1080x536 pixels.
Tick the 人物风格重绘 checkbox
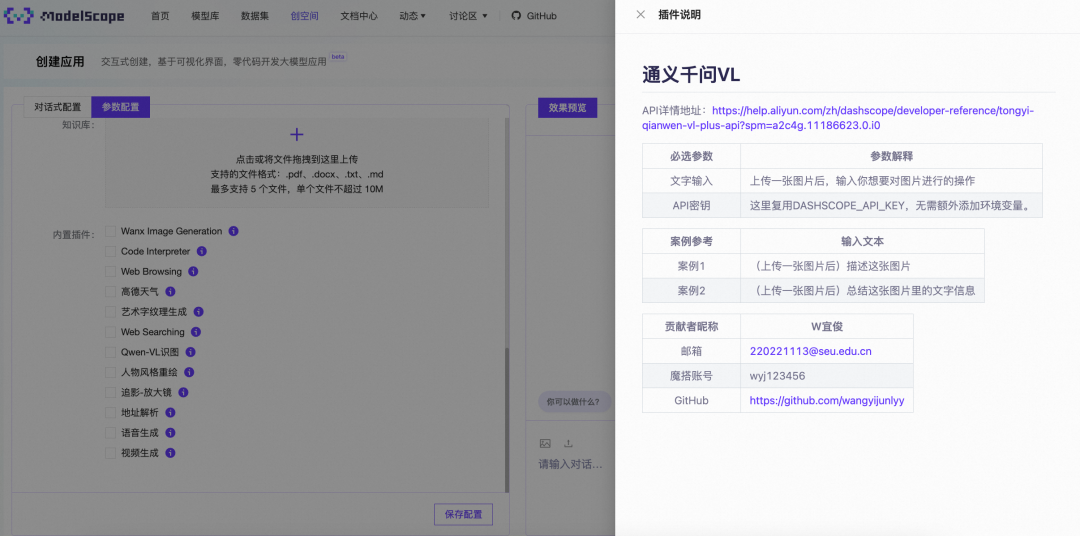coord(110,372)
